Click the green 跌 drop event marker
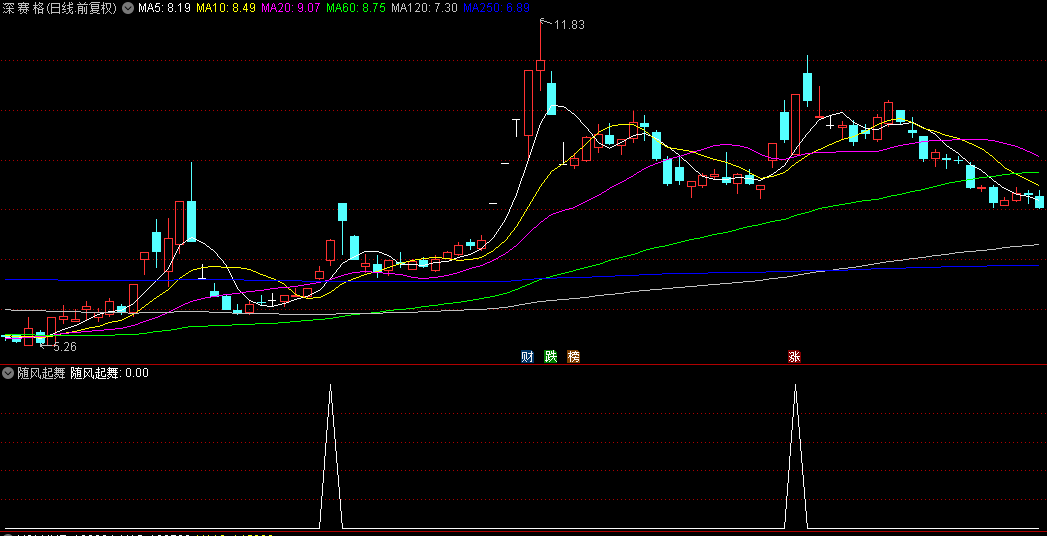The width and height of the screenshot is (1047, 536). [x=550, y=357]
